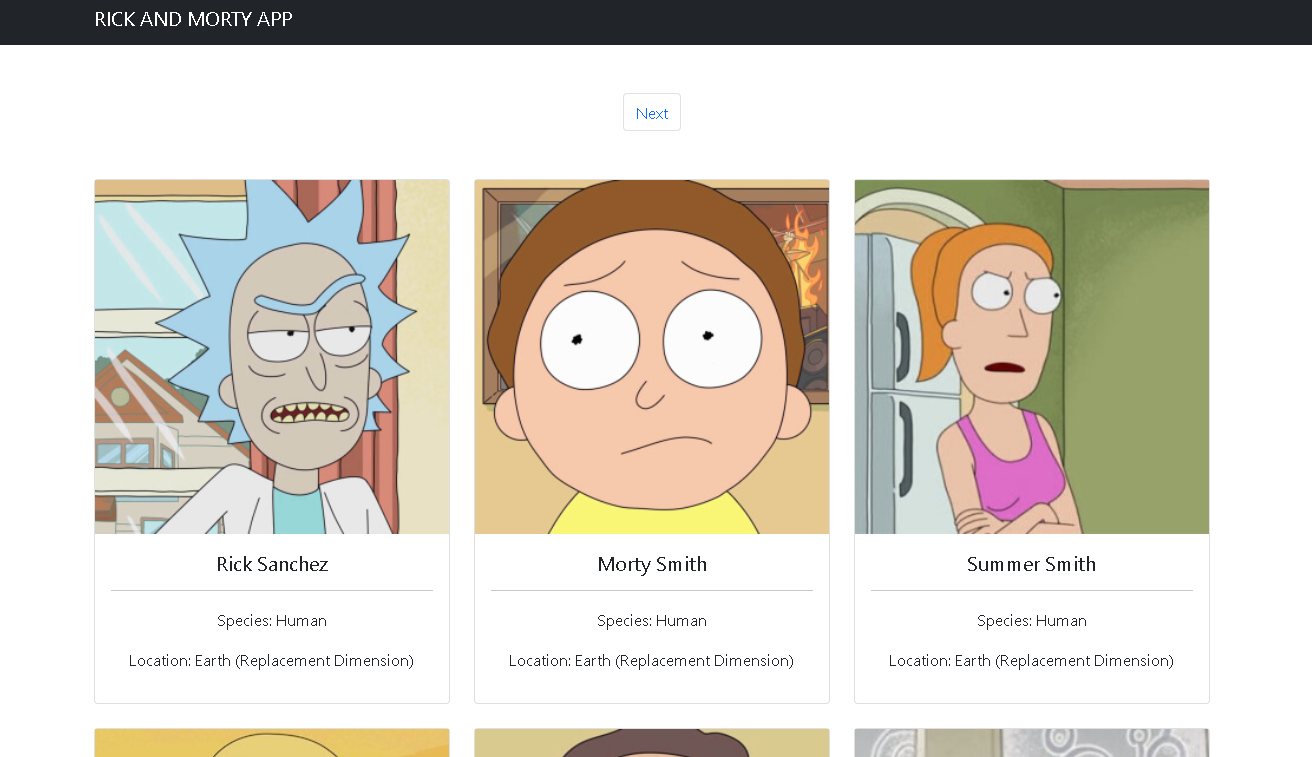The height and width of the screenshot is (757, 1312).
Task: Click the divider line under Morty Smith
Action: (x=651, y=589)
